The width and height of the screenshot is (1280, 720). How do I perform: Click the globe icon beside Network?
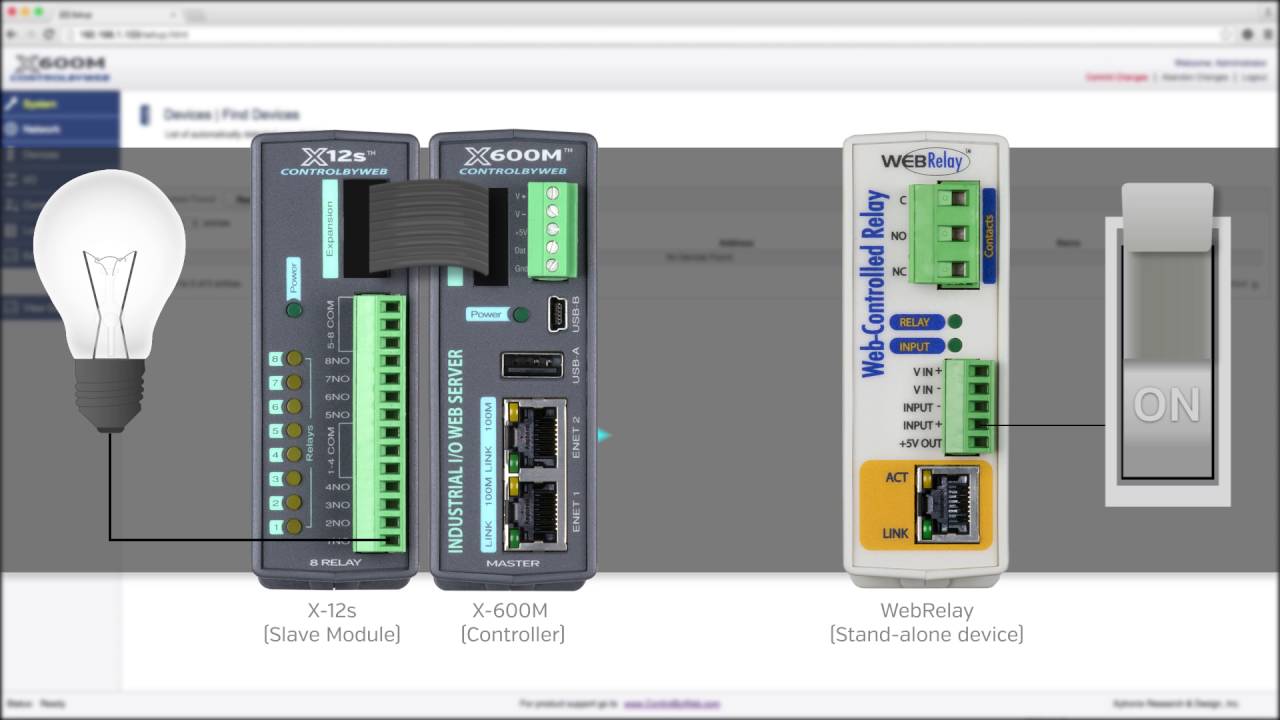[11, 129]
